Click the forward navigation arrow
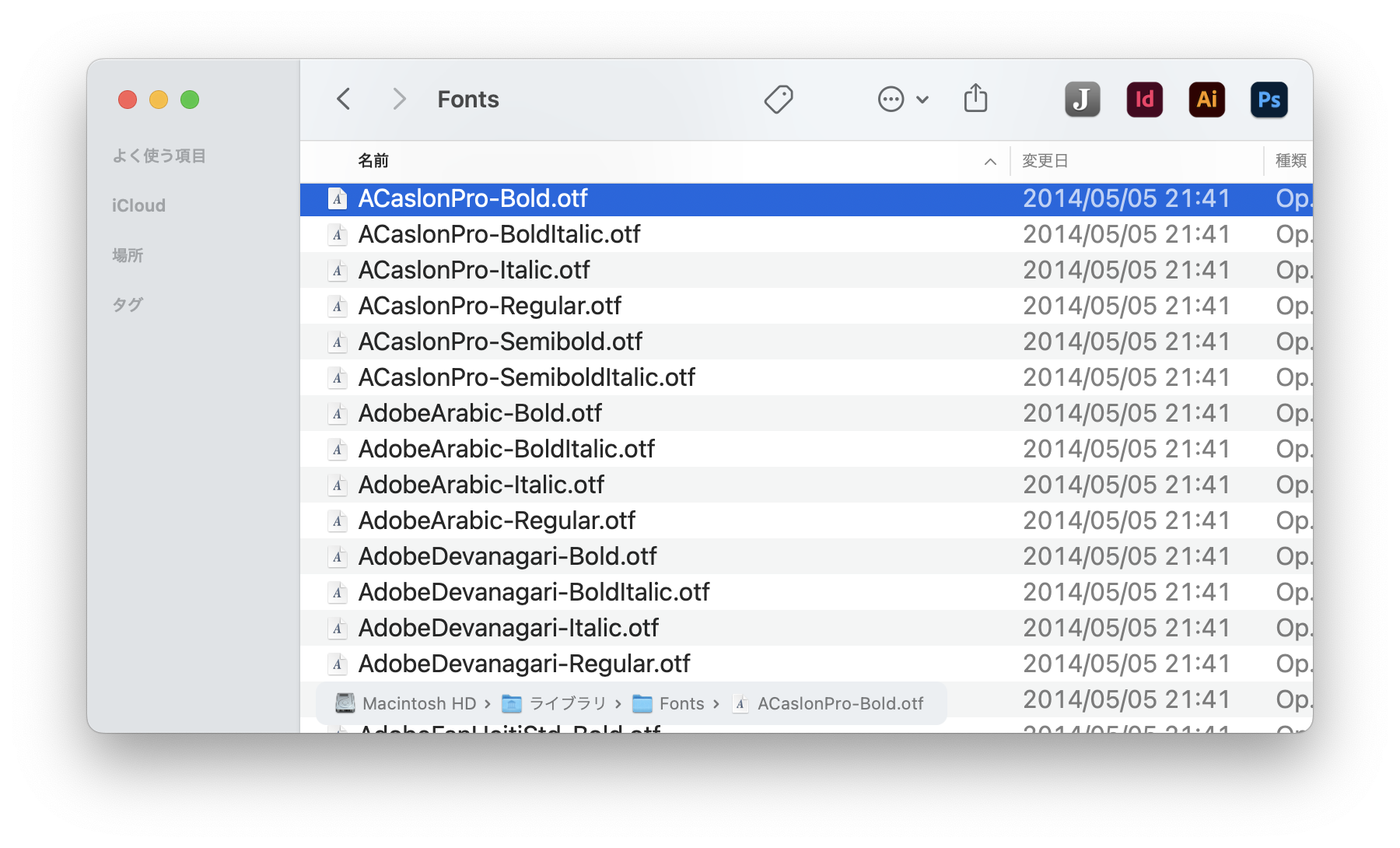This screenshot has height=848, width=1400. click(399, 100)
